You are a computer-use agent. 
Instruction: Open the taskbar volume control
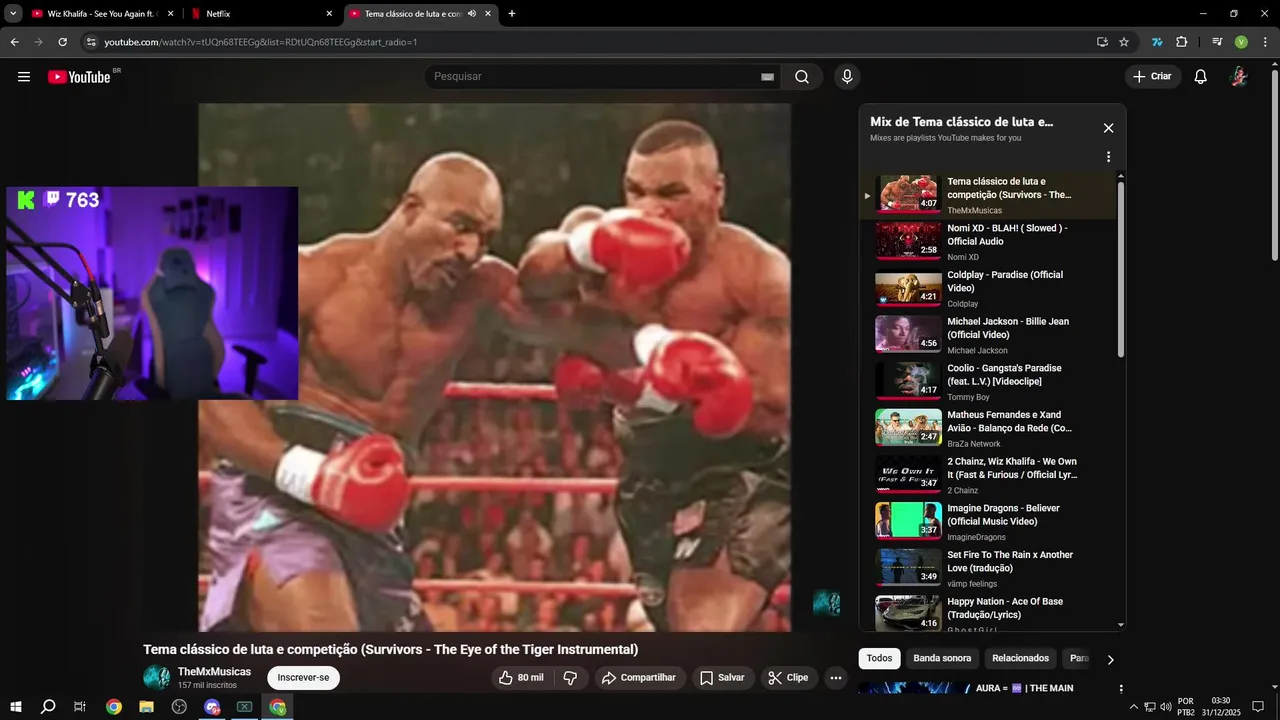(x=1165, y=707)
